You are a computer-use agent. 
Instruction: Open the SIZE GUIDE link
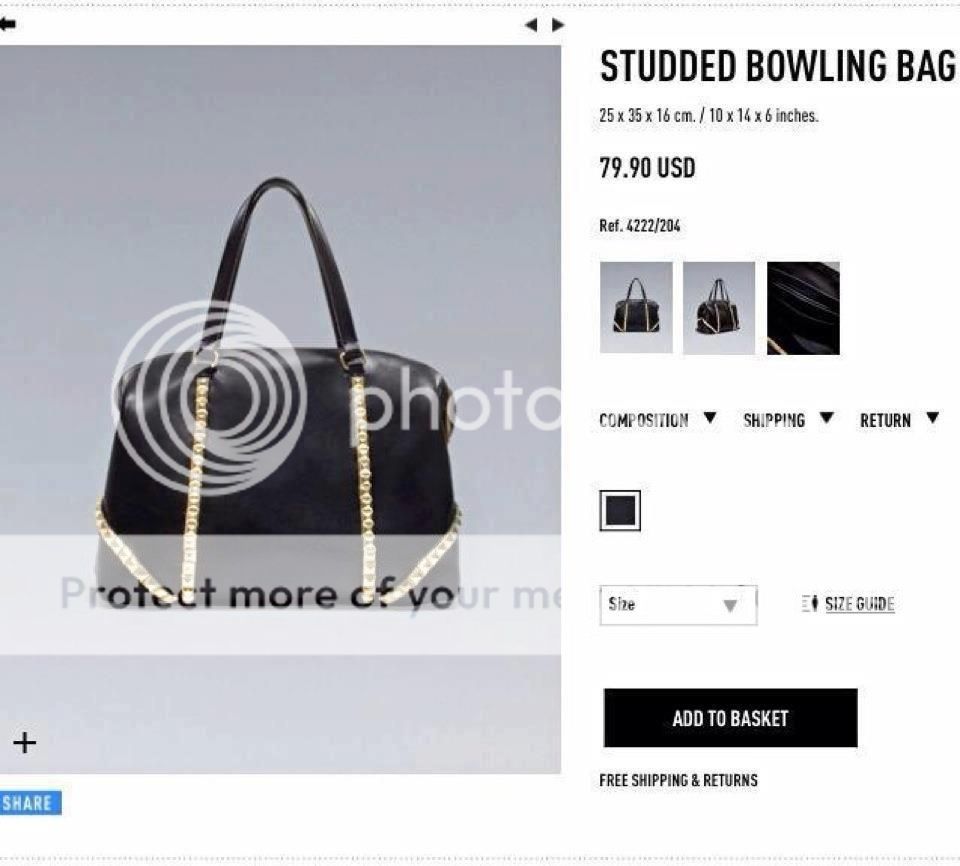860,604
